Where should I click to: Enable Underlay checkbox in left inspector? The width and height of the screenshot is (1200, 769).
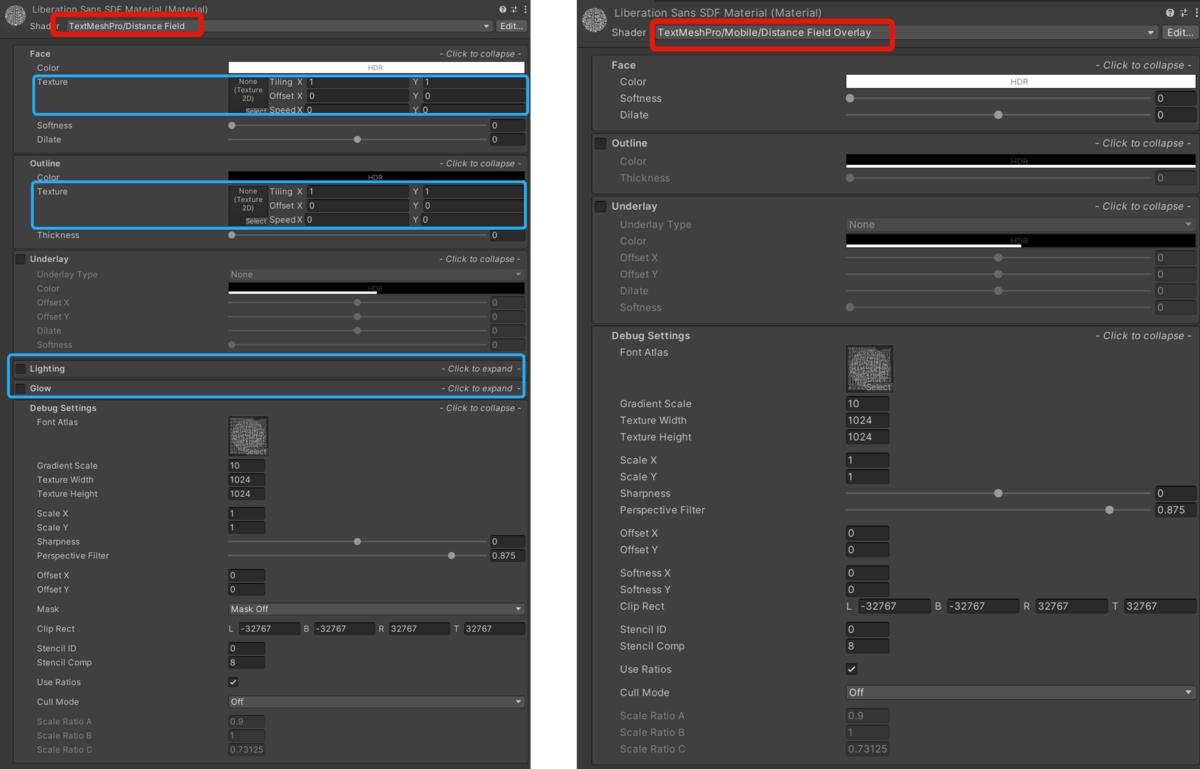tap(20, 259)
